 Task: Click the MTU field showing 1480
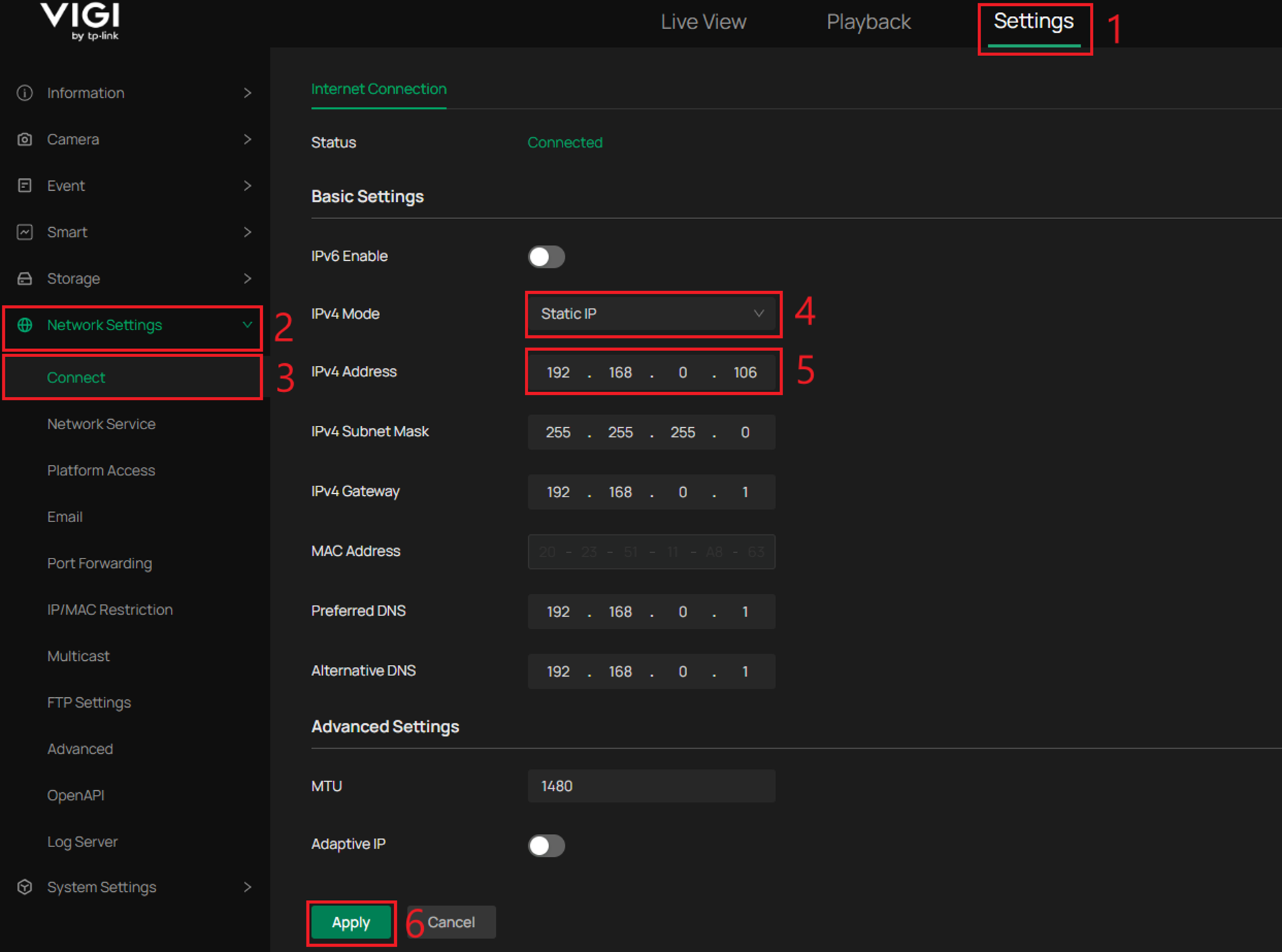[x=652, y=786]
